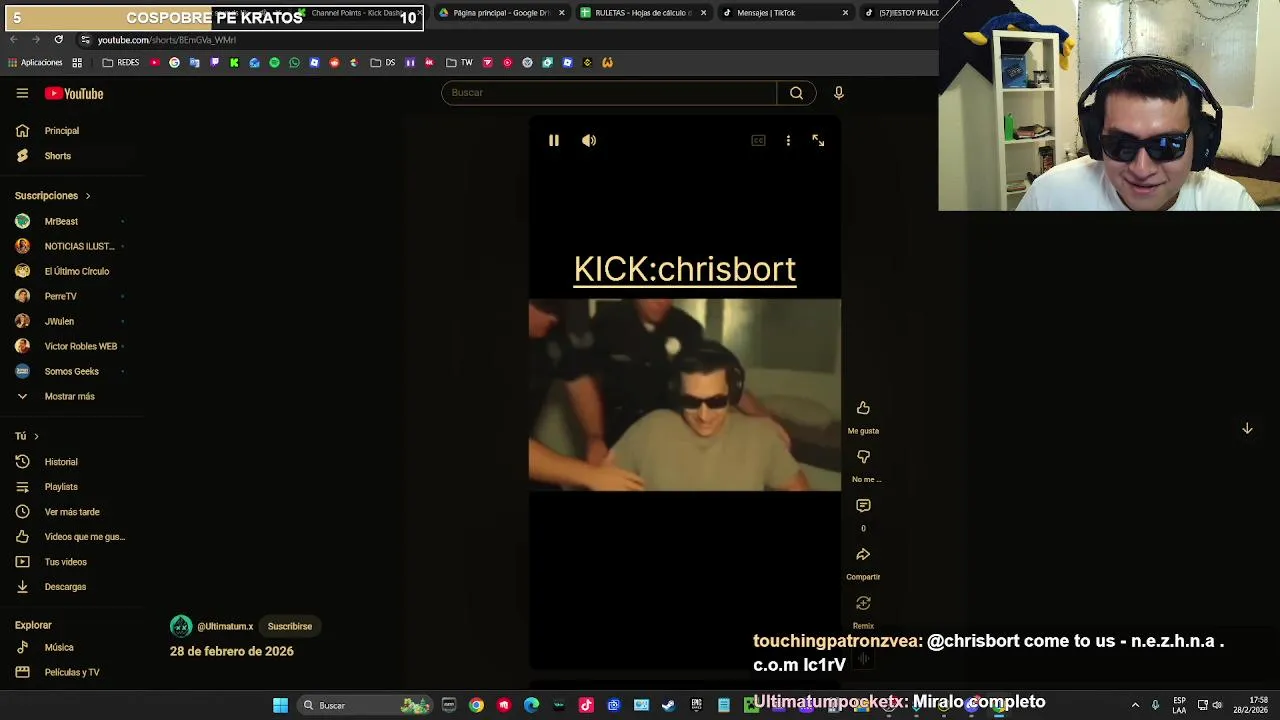The image size is (1280, 720).
Task: Click the search magnifier button
Action: 796,93
